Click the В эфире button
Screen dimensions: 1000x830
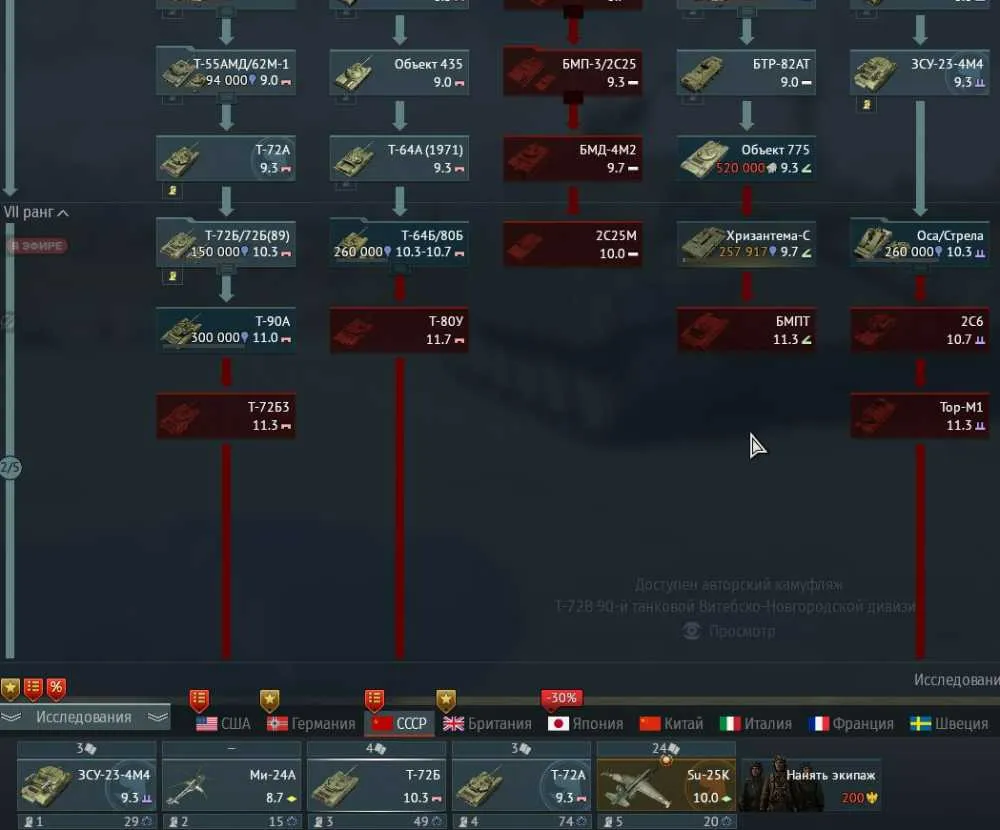[37, 246]
